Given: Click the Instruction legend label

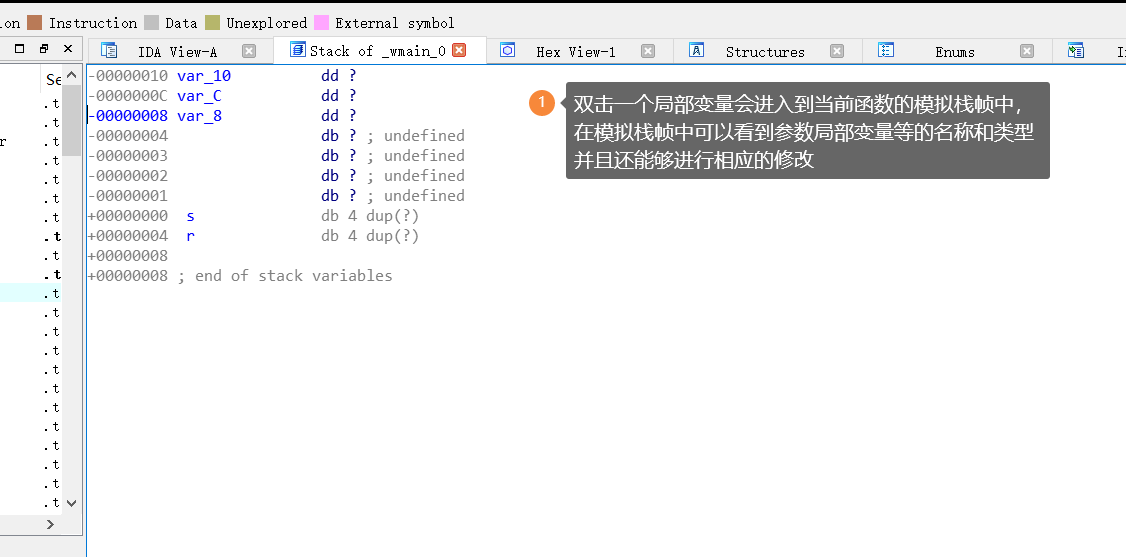Looking at the screenshot, I should coord(93,23).
